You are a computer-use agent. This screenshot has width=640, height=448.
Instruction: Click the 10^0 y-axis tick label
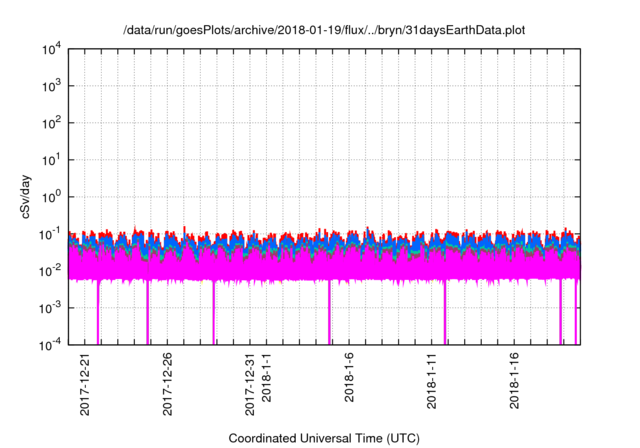[x=51, y=197]
